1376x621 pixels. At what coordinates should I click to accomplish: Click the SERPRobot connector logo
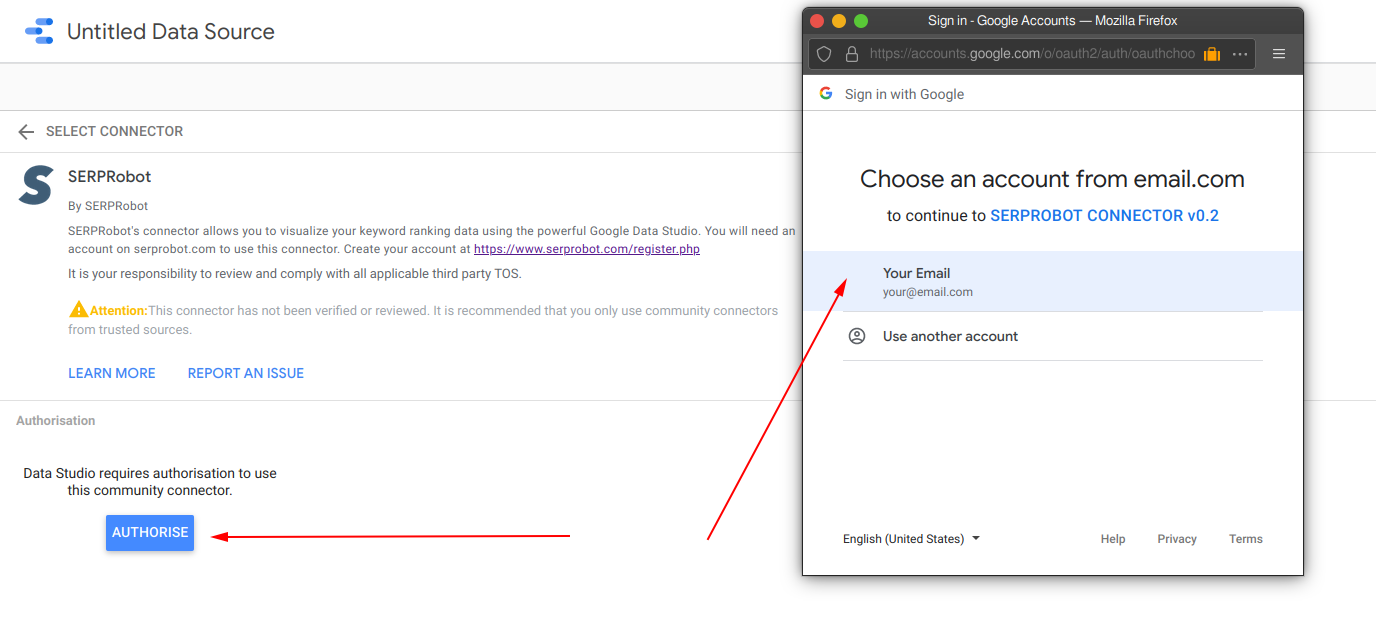point(36,185)
